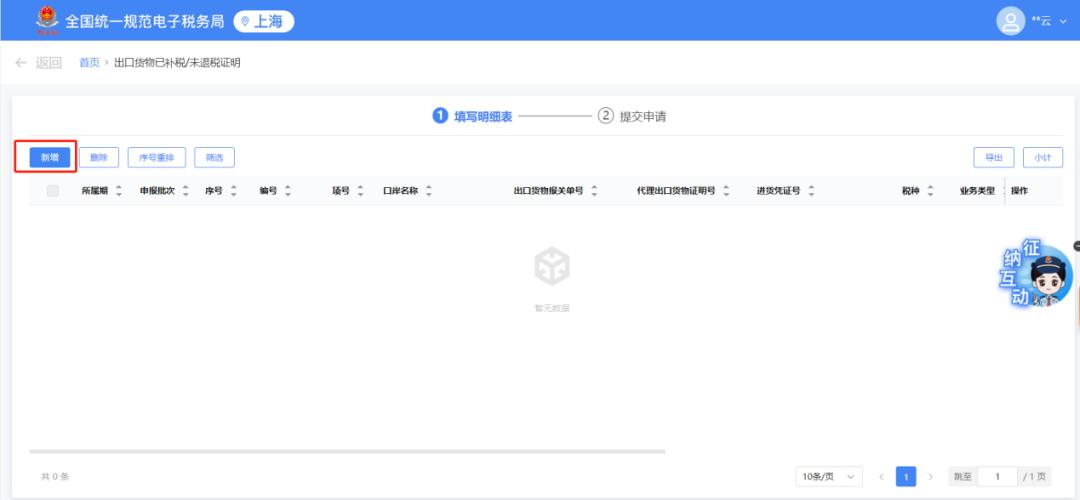Sort by 口岸名称 column
This screenshot has height=500, width=1080.
click(428, 191)
